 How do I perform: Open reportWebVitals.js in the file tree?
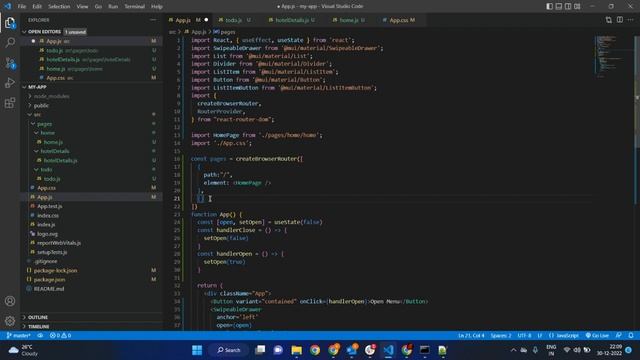point(59,243)
